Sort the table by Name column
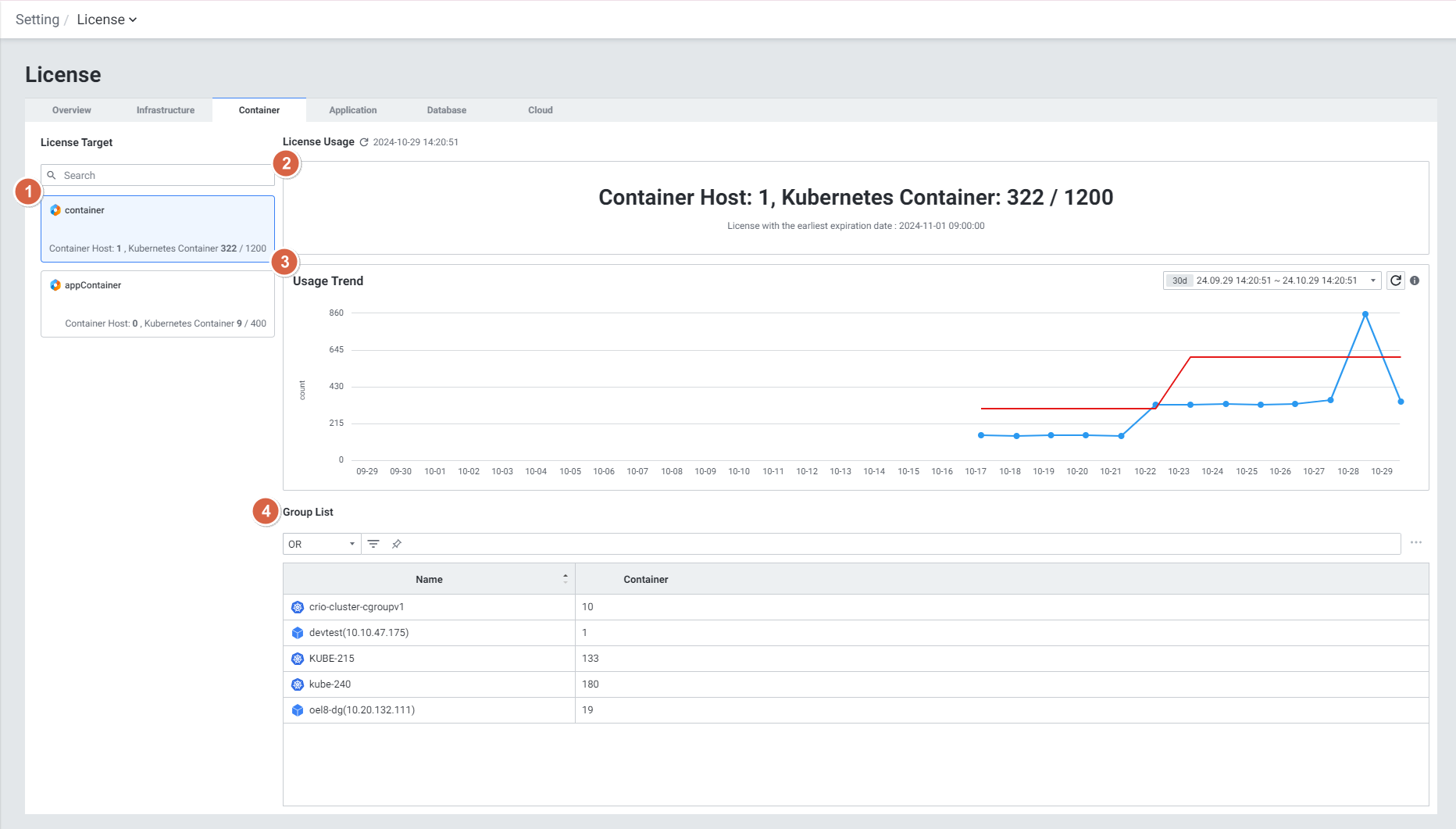The height and width of the screenshot is (829, 1456). point(566,579)
